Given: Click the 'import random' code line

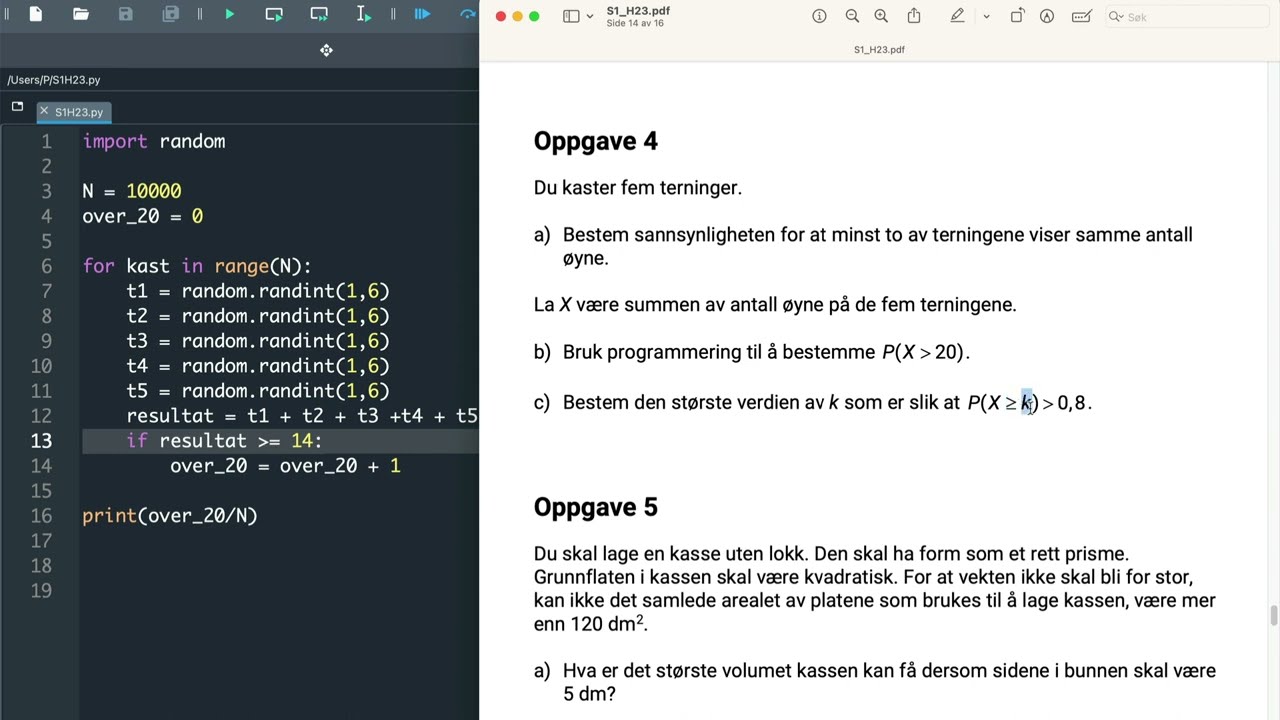Looking at the screenshot, I should click(154, 141).
